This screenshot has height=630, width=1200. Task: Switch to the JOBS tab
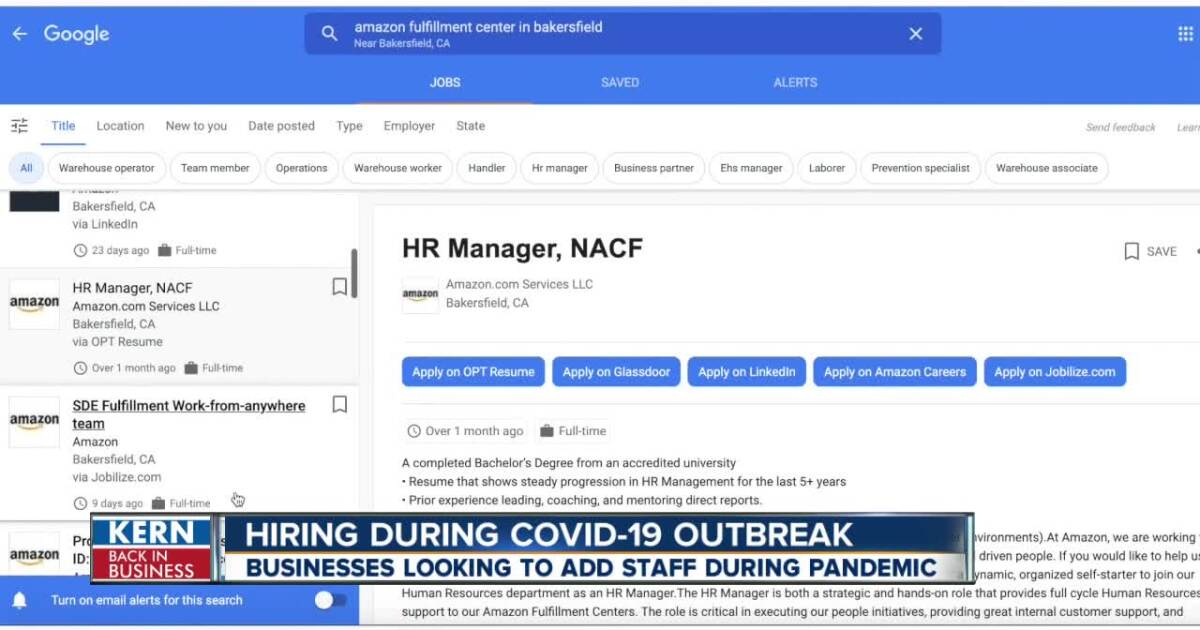point(445,82)
